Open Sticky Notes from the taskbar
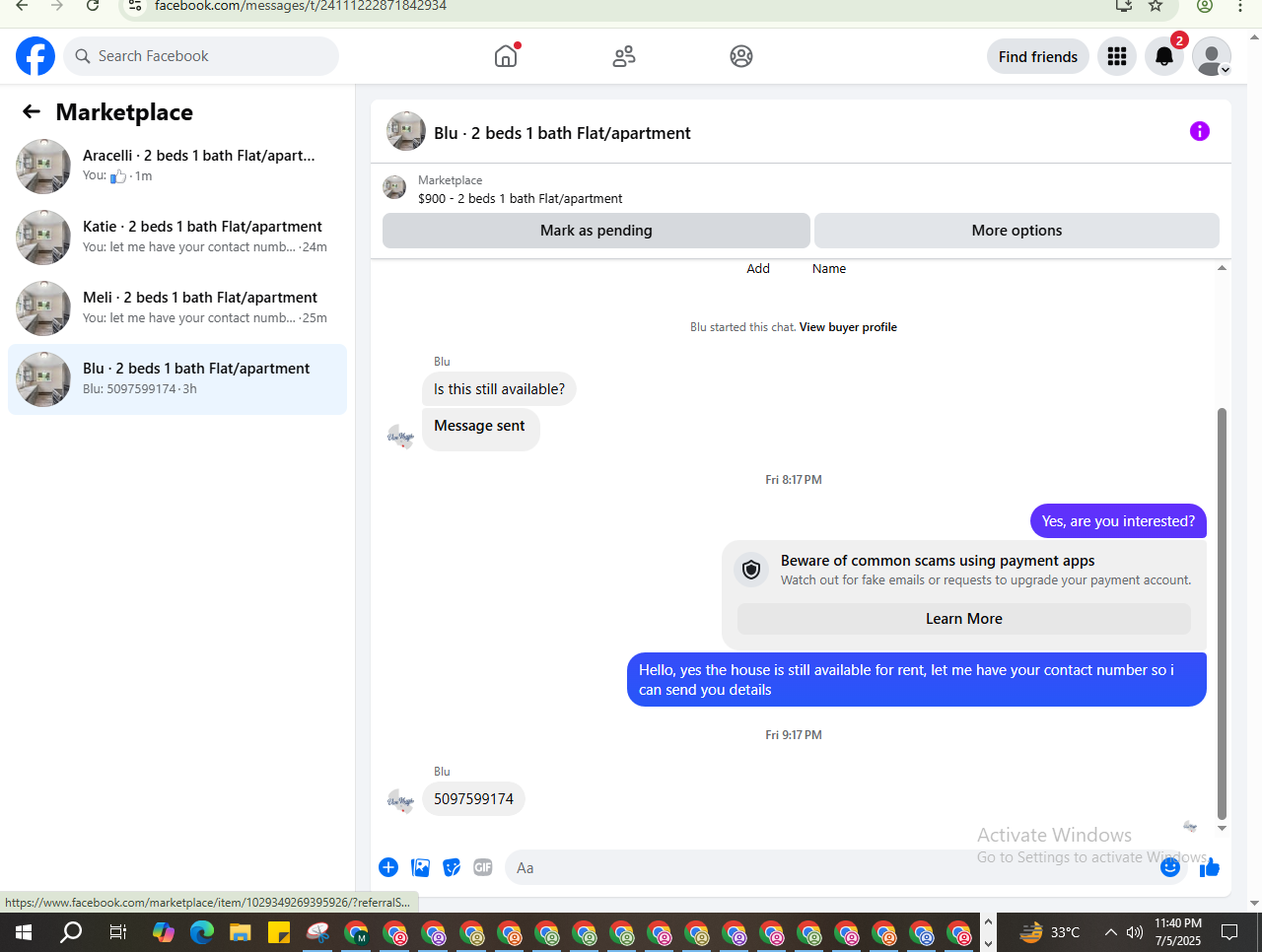 [279, 932]
